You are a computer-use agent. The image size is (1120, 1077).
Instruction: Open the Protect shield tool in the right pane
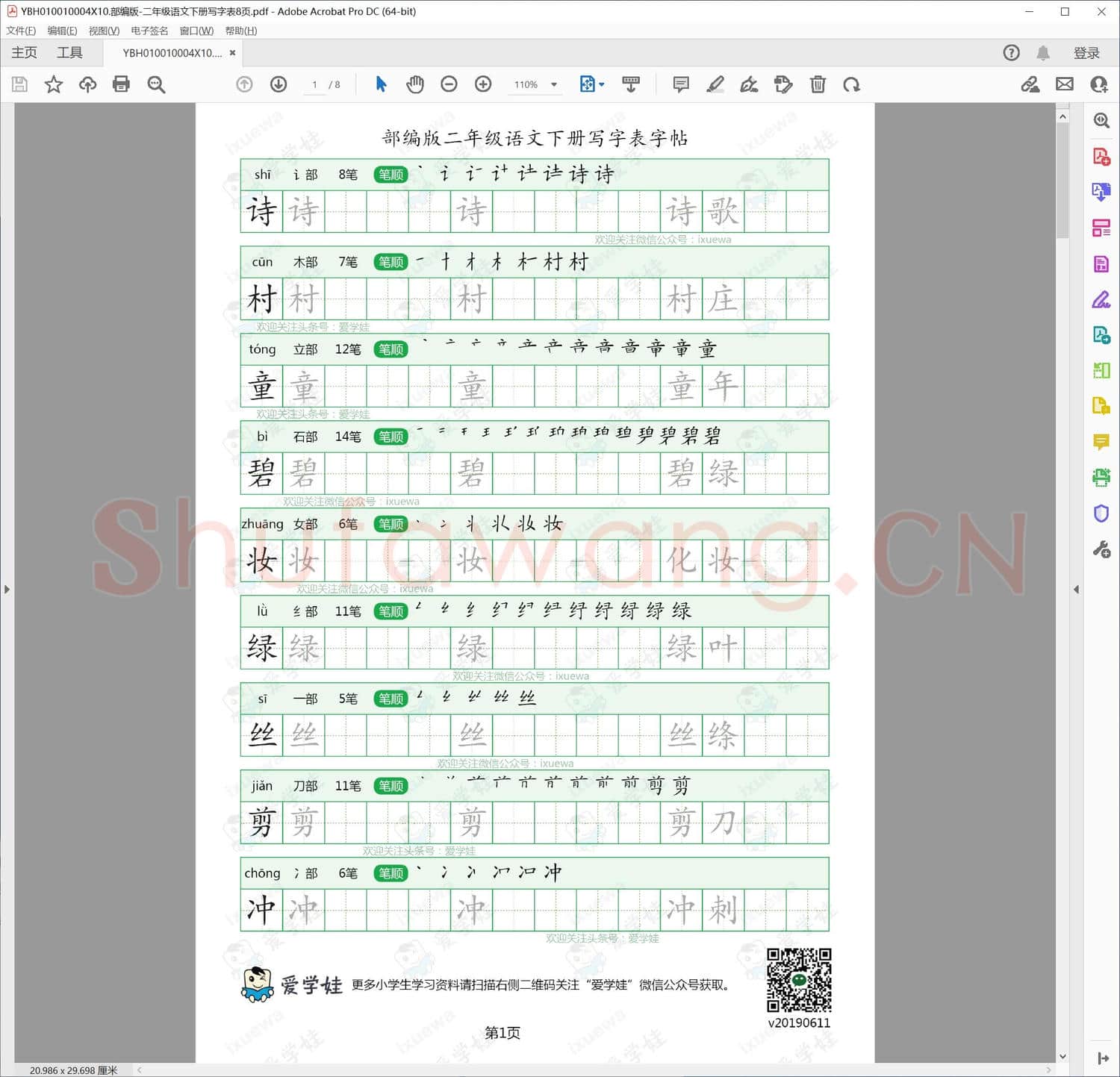[1101, 513]
